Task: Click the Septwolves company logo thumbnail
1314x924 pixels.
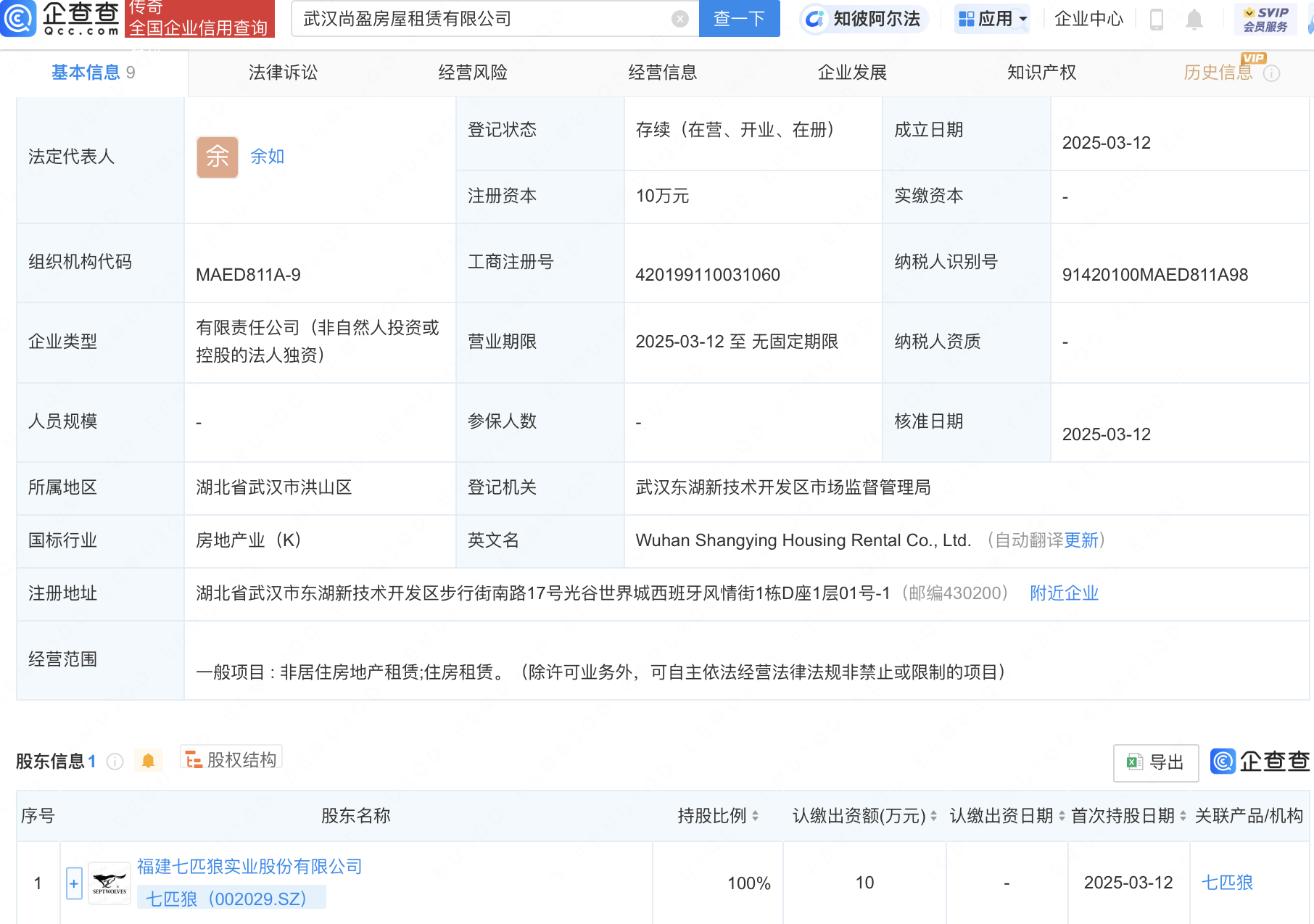Action: (109, 883)
